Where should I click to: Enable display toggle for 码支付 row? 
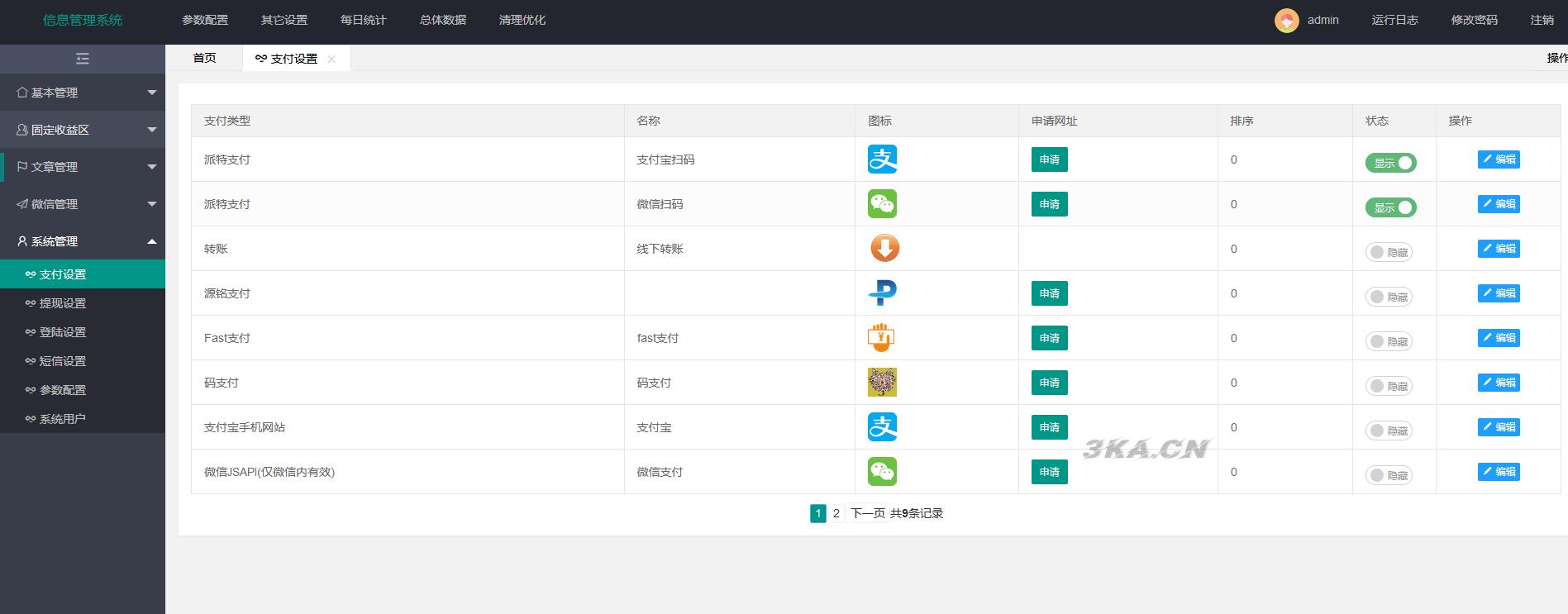pyautogui.click(x=1389, y=386)
